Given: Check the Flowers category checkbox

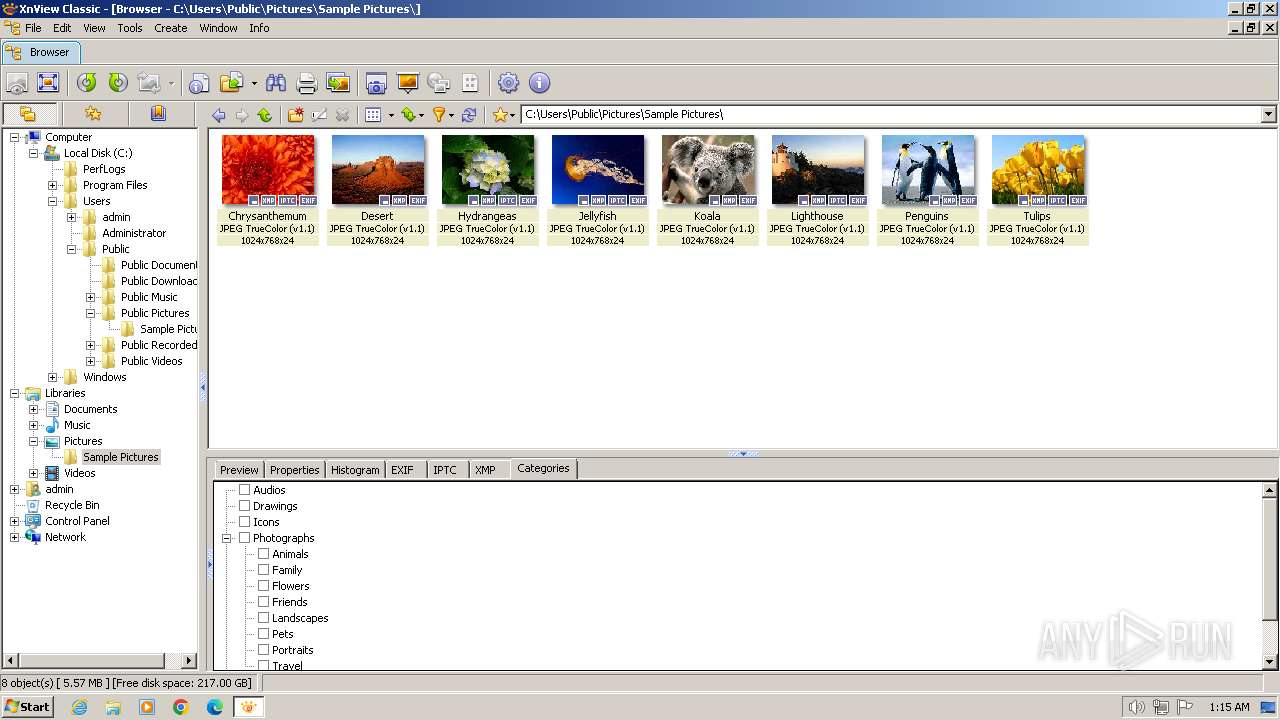Looking at the screenshot, I should click(264, 586).
